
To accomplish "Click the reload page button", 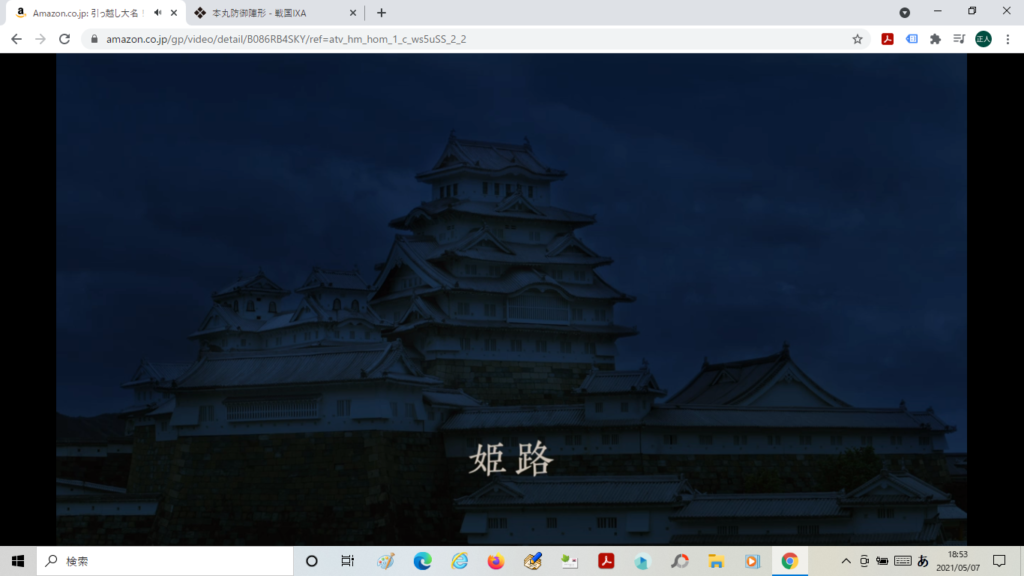I will click(x=65, y=39).
